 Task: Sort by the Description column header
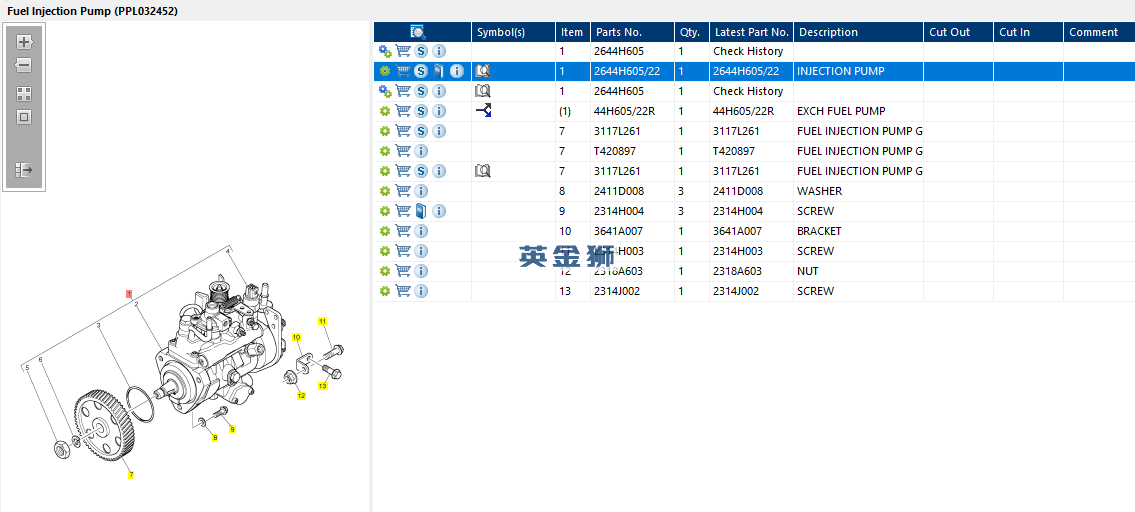tap(858, 32)
